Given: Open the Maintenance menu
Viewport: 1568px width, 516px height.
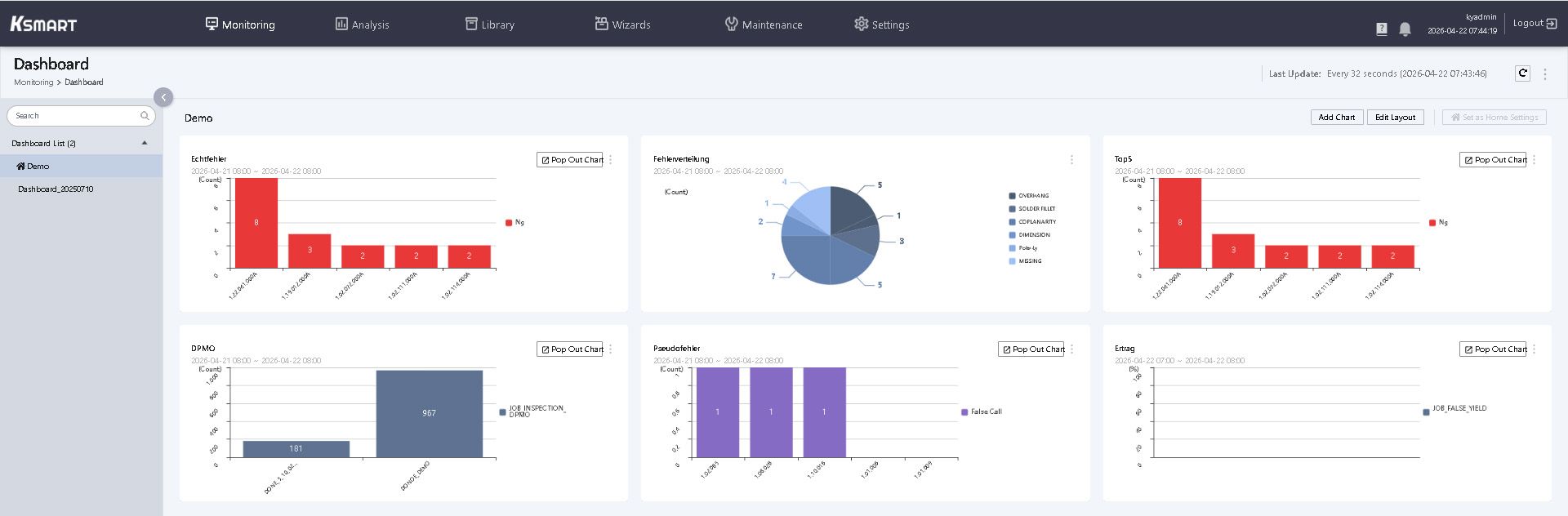Looking at the screenshot, I should pyautogui.click(x=764, y=24).
